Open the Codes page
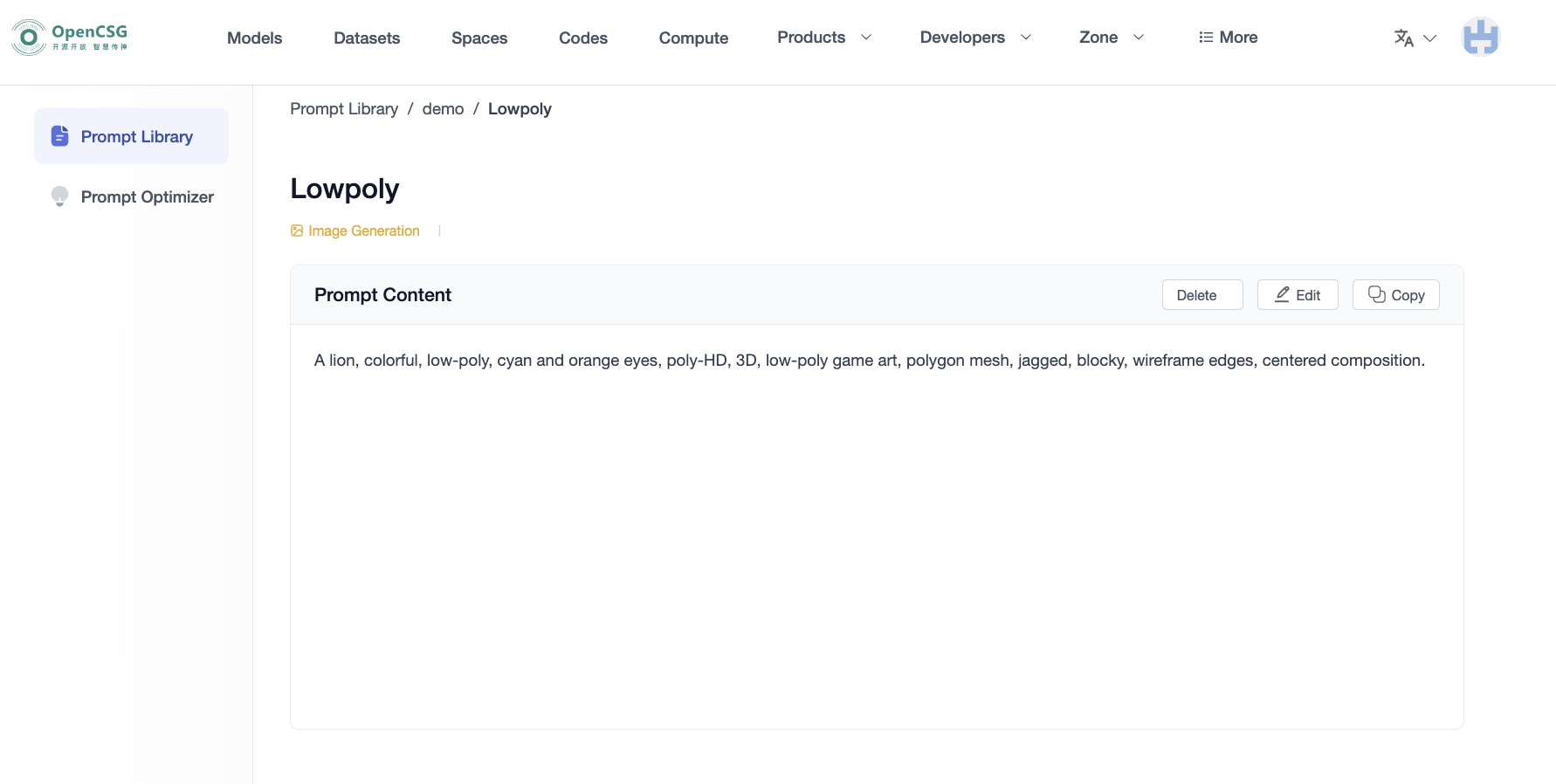 (582, 38)
